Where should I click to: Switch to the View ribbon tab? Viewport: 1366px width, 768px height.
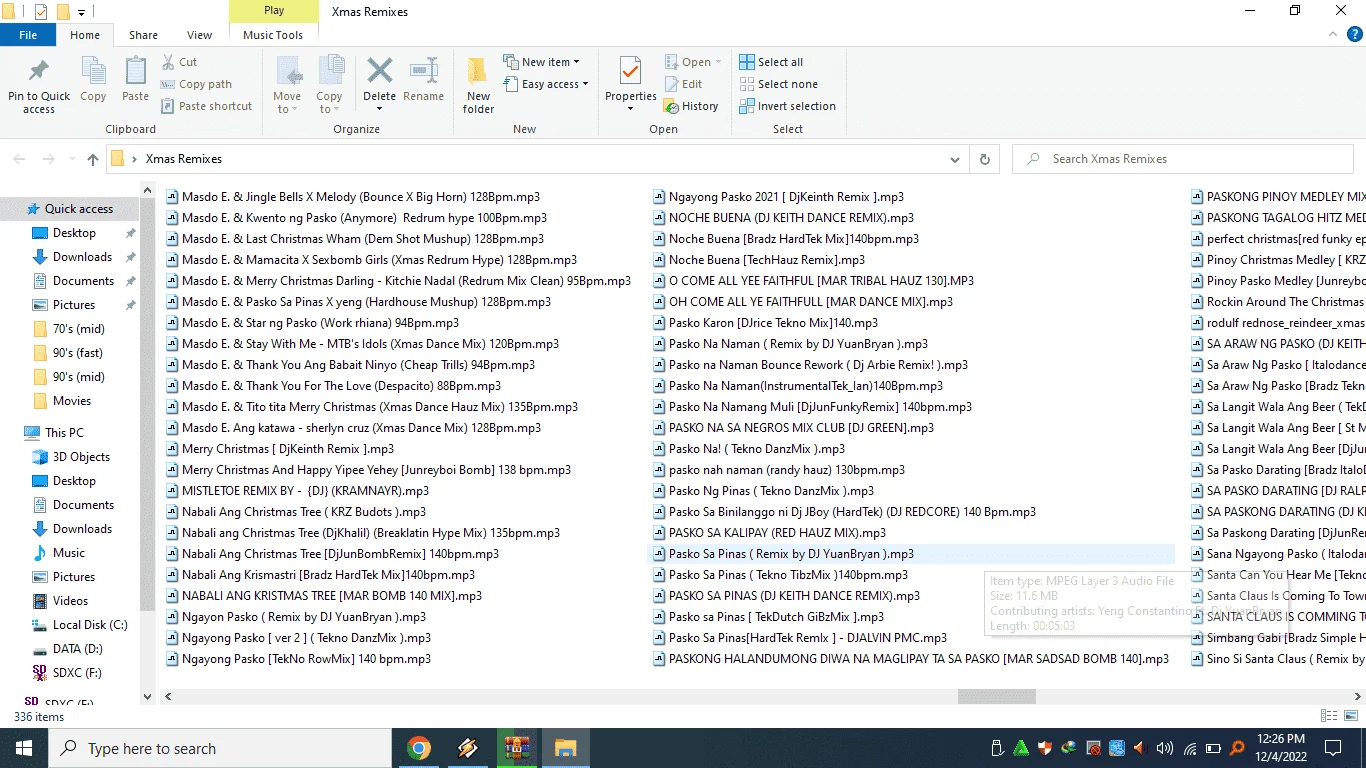(x=199, y=35)
